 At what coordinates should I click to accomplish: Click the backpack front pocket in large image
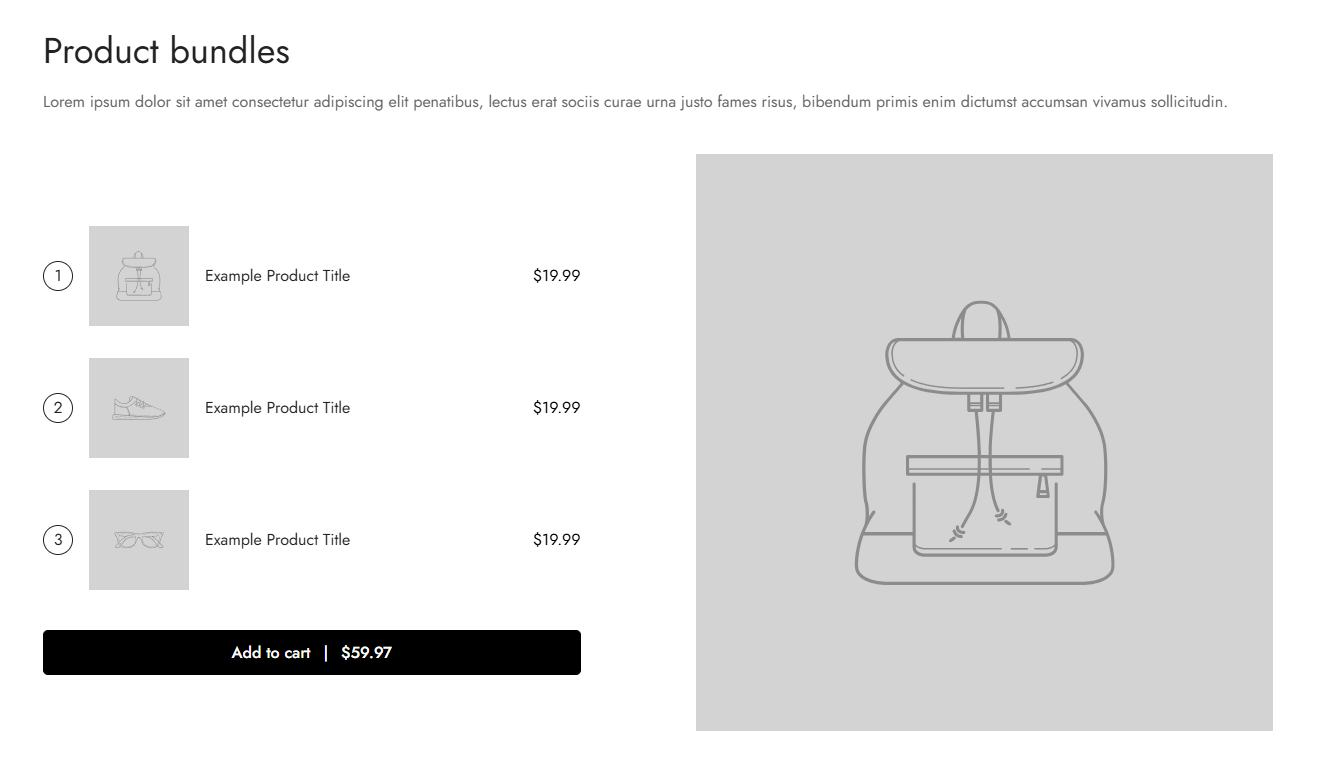pyautogui.click(x=984, y=505)
